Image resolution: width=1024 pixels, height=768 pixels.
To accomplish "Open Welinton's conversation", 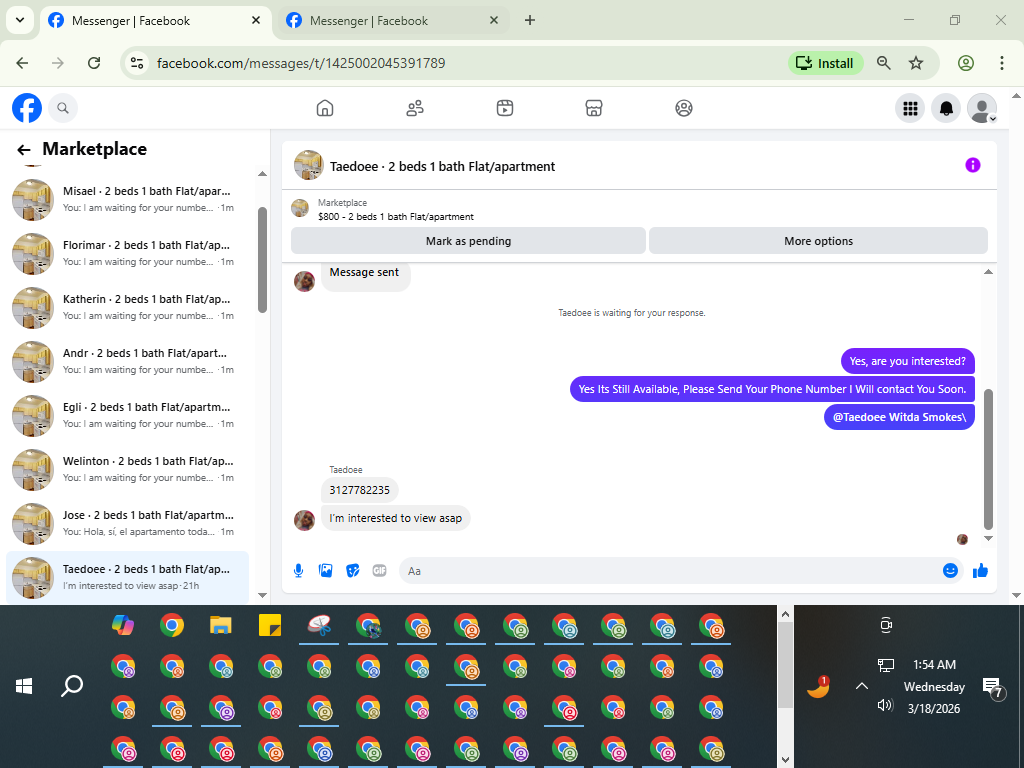I will (127, 470).
